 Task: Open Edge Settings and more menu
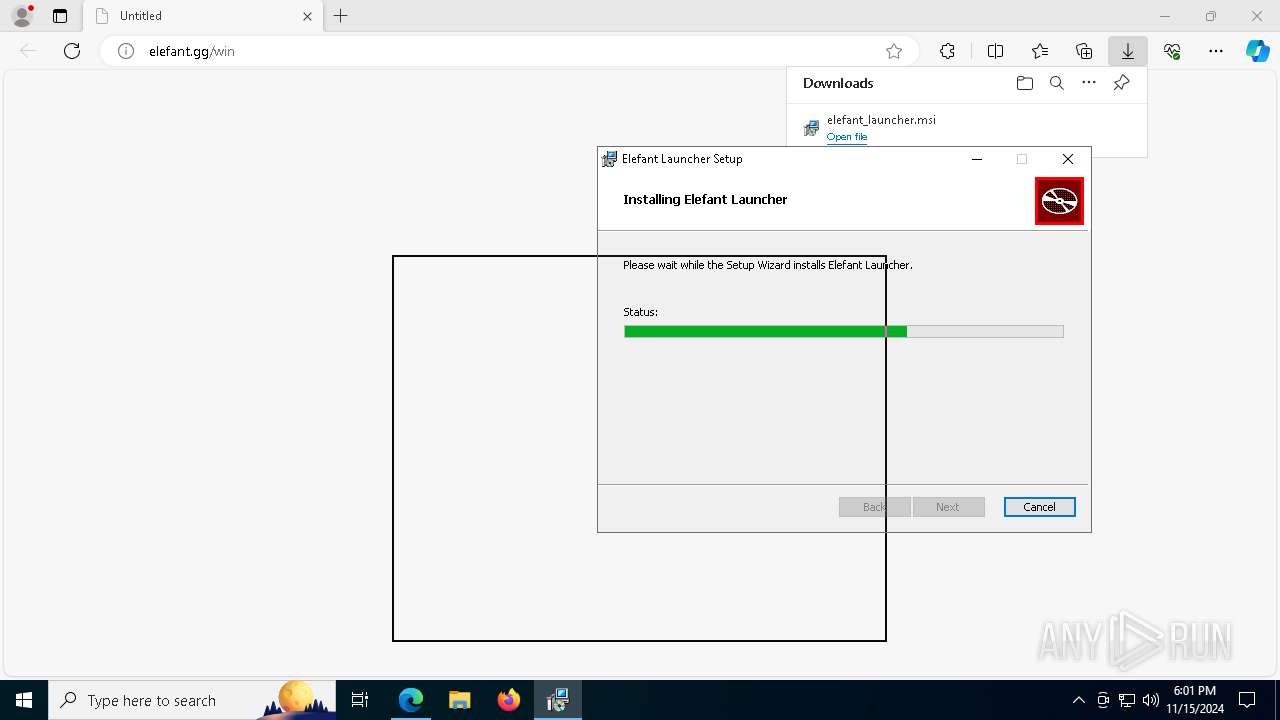[x=1216, y=51]
